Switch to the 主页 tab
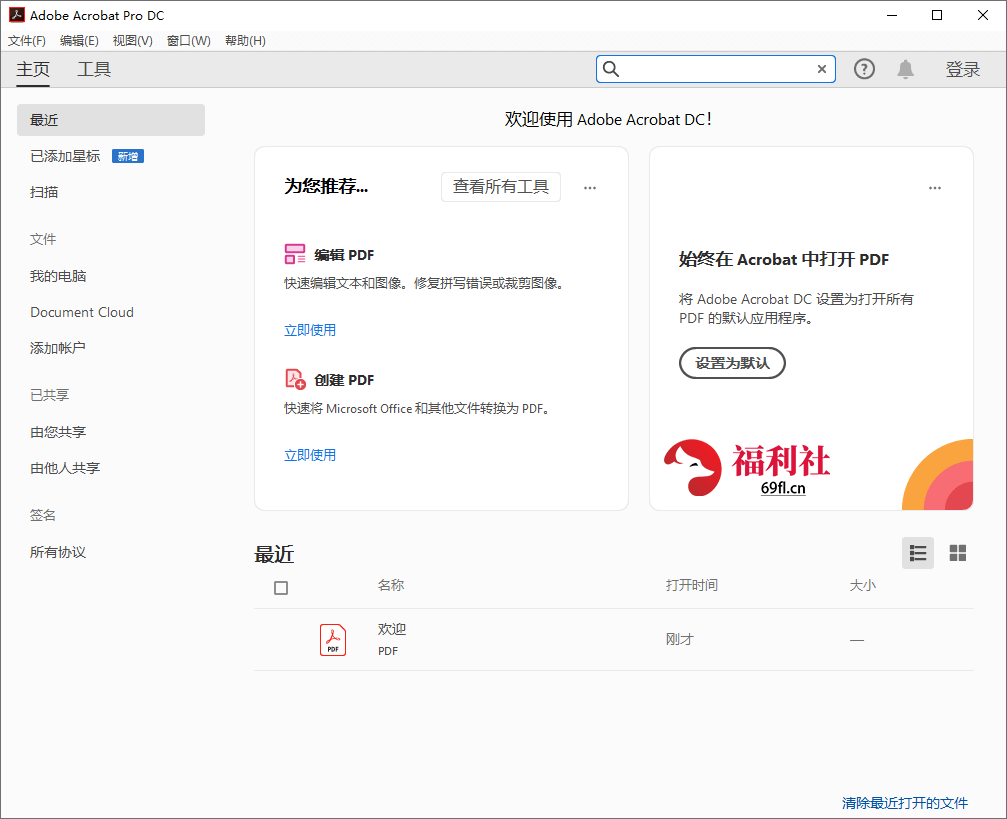This screenshot has height=819, width=1007. (x=33, y=69)
